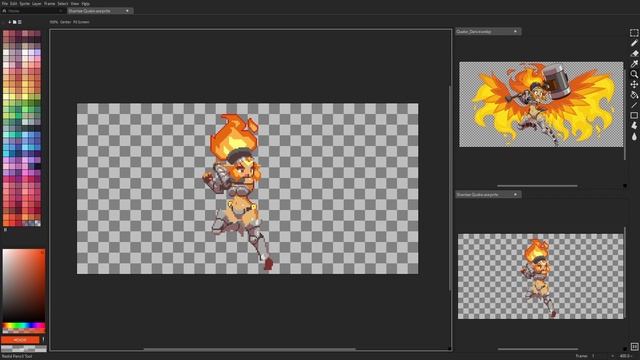This screenshot has width=640, height=360.
Task: Select the Line tool
Action: click(634, 105)
